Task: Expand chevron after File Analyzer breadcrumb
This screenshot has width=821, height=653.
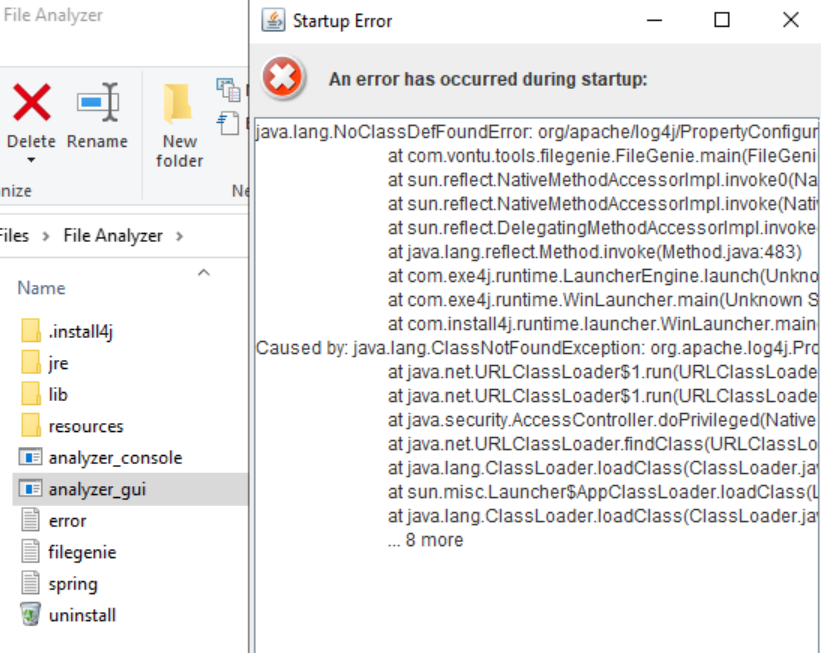Action: [x=180, y=236]
